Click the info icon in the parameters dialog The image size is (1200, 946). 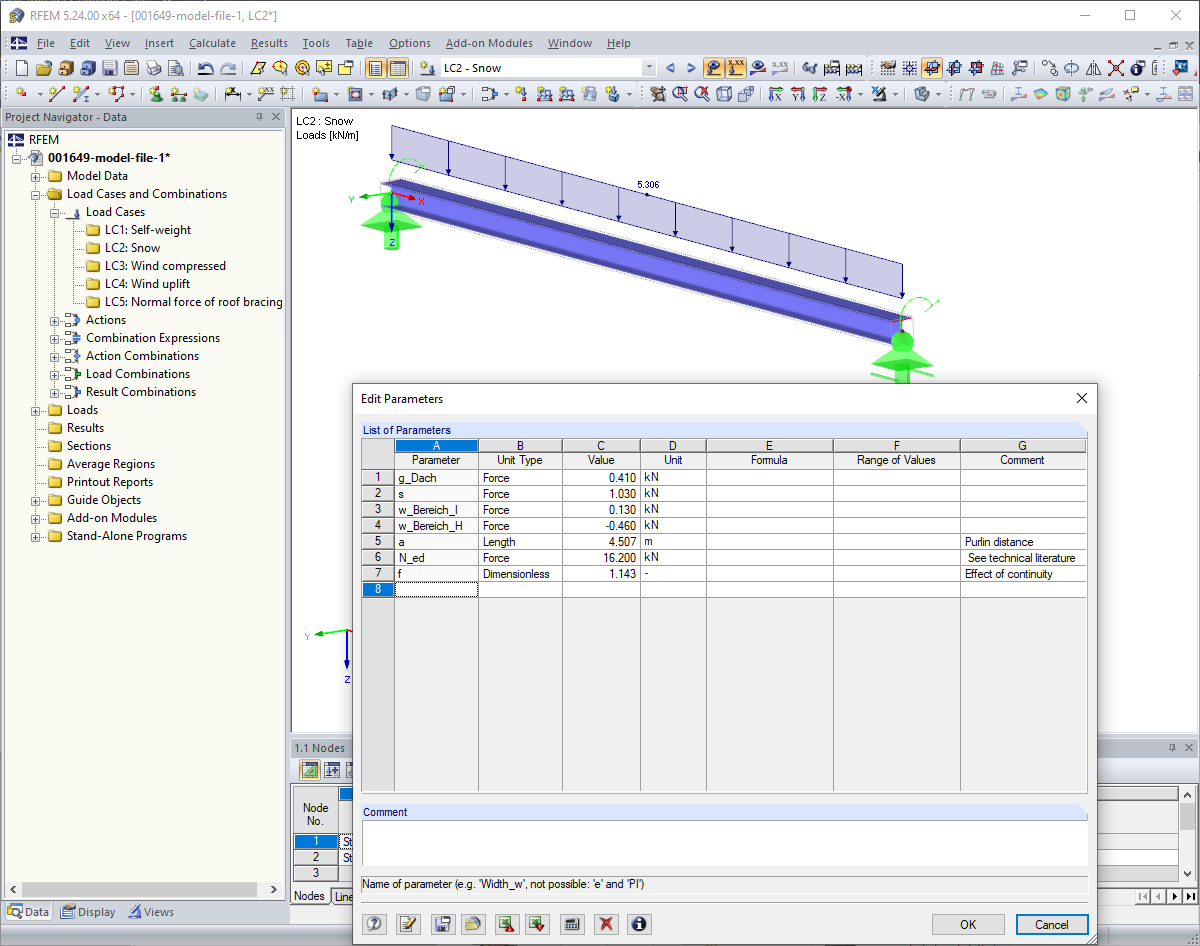pos(638,924)
